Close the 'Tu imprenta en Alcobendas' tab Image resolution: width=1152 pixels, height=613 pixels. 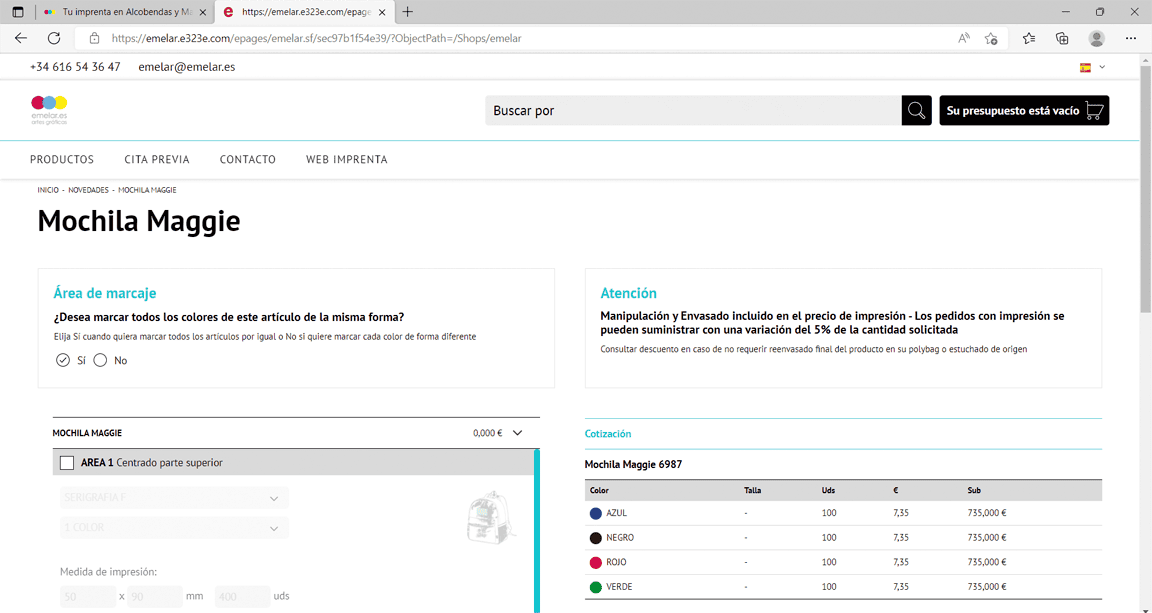(203, 12)
